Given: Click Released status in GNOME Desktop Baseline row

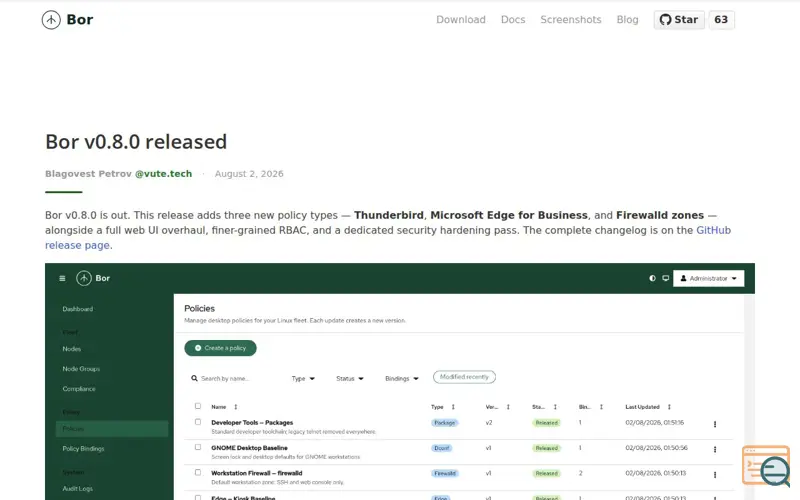Looking at the screenshot, I should (x=546, y=448).
